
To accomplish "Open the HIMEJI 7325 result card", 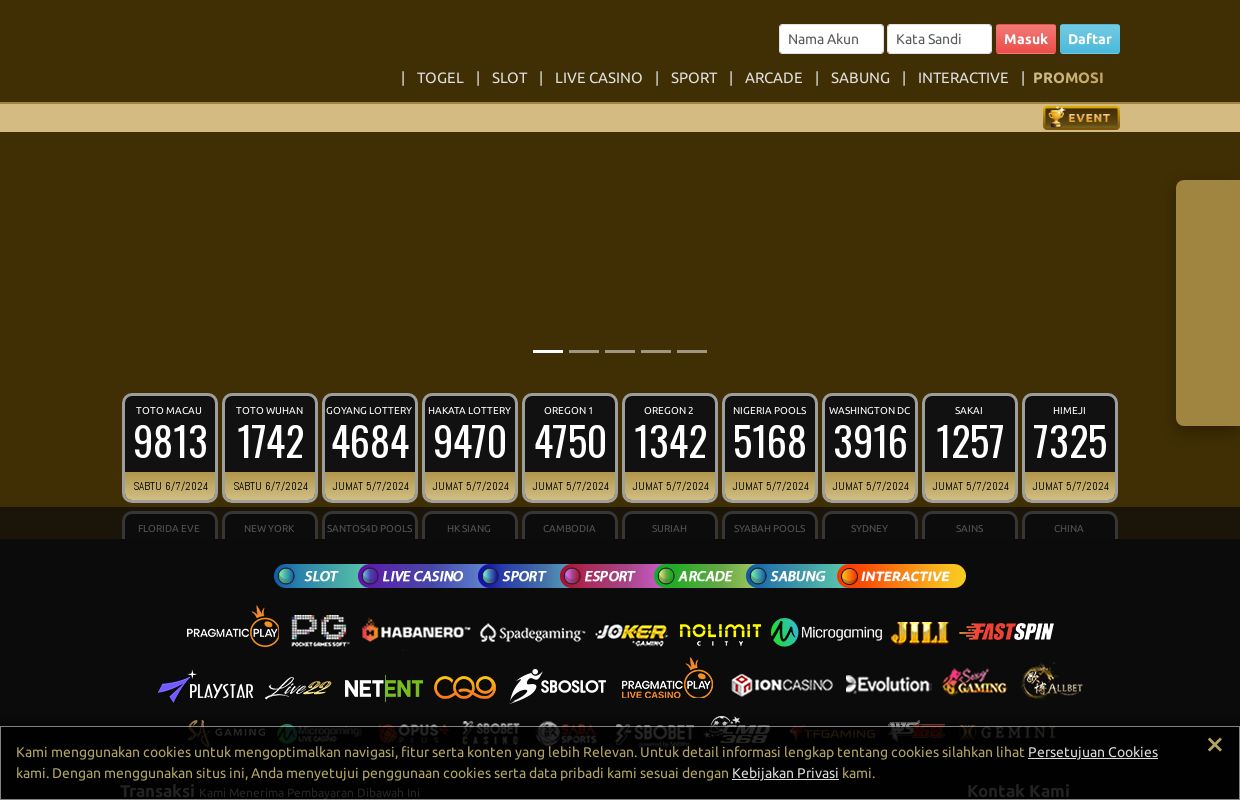I will [1070, 448].
